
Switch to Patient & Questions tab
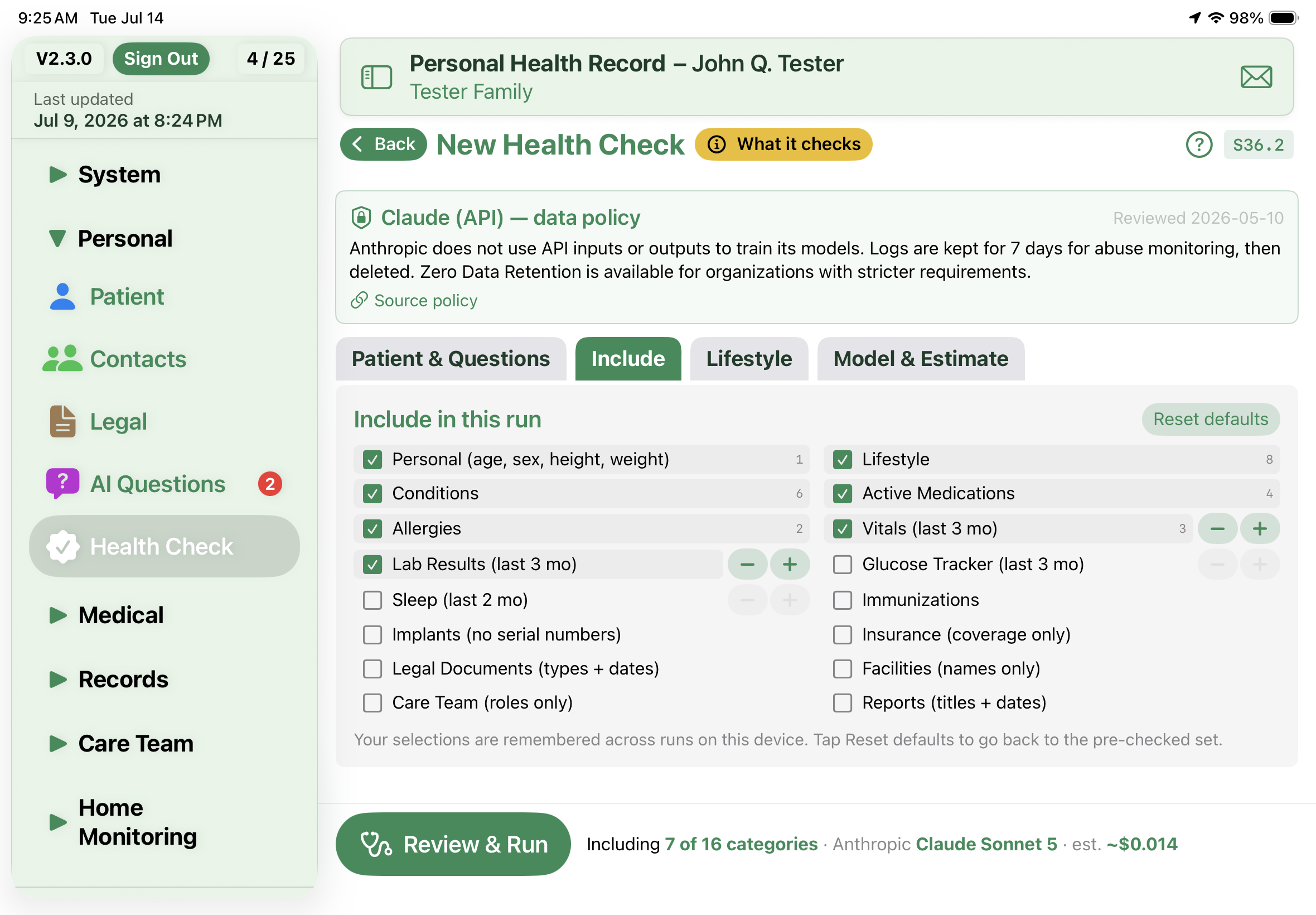(451, 359)
